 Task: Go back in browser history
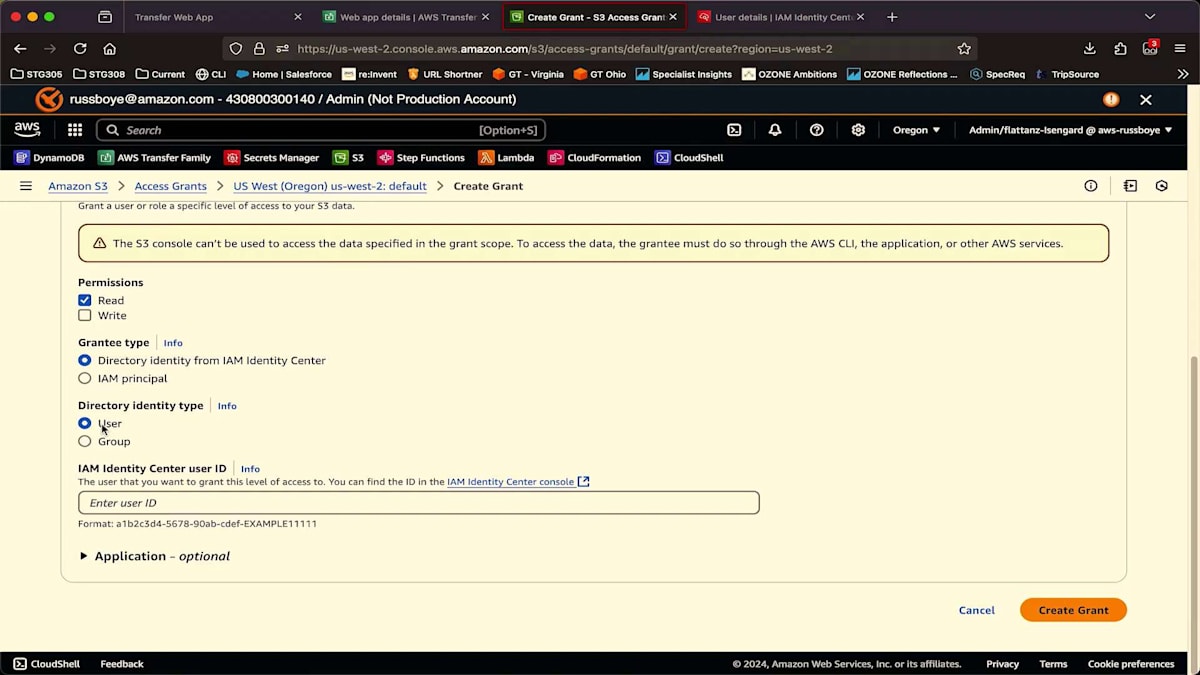tap(20, 48)
